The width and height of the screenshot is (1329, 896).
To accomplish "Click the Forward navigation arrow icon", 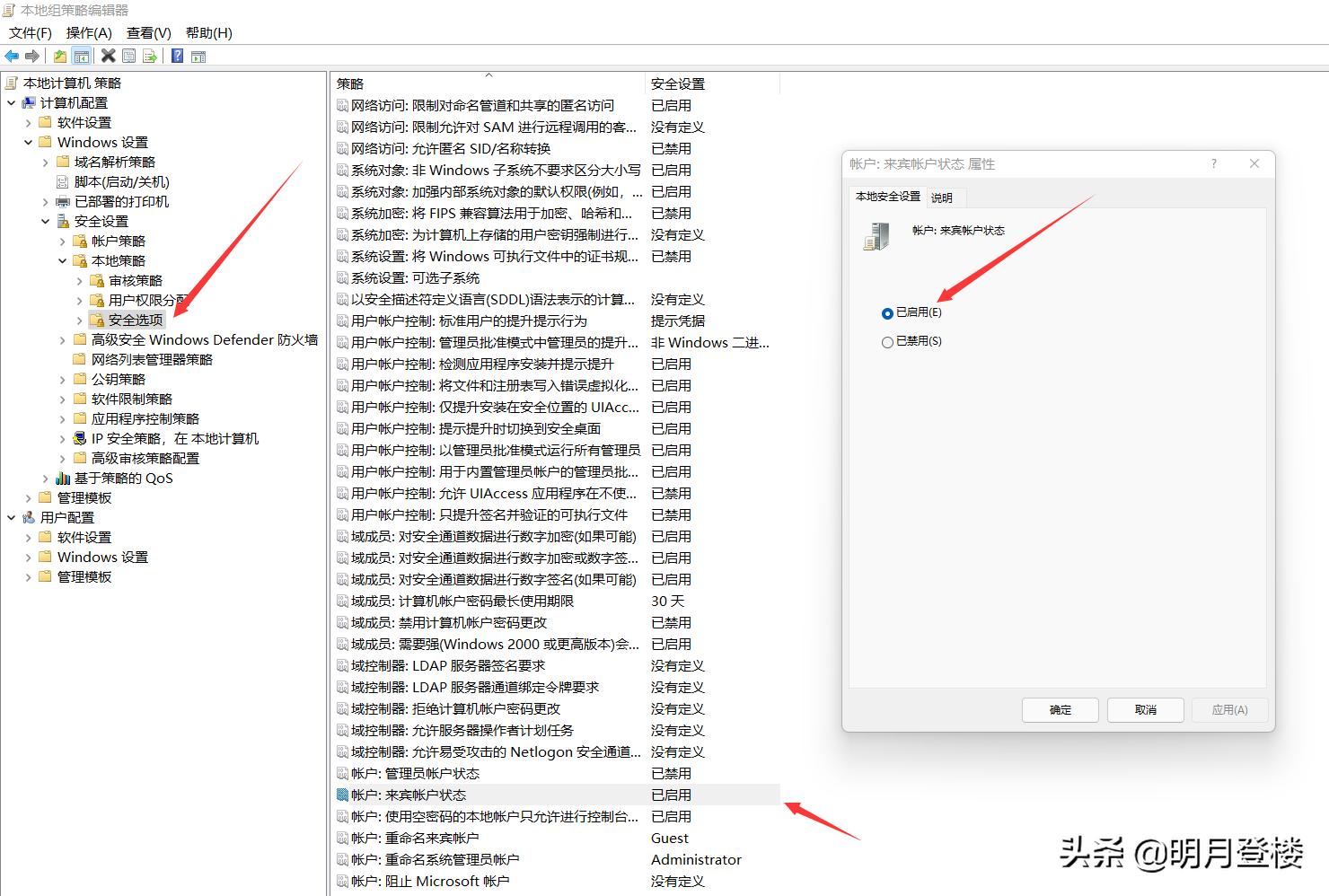I will (33, 56).
